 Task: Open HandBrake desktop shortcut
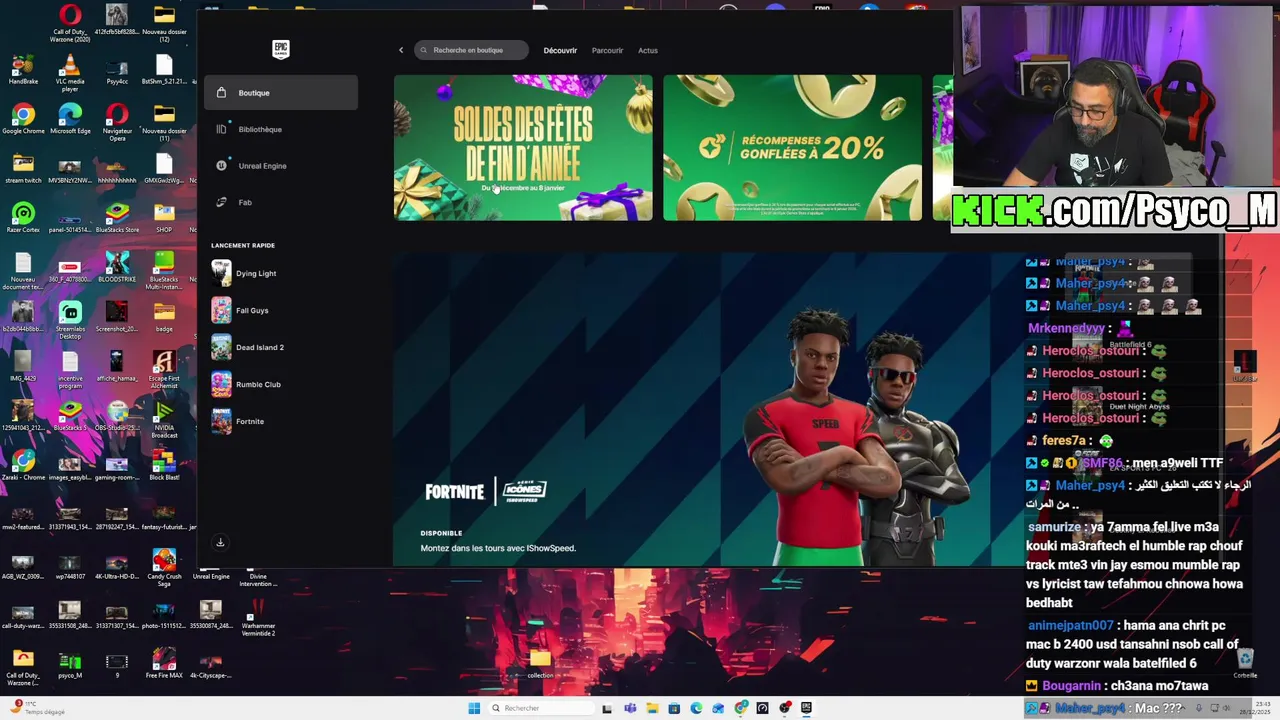tap(23, 71)
